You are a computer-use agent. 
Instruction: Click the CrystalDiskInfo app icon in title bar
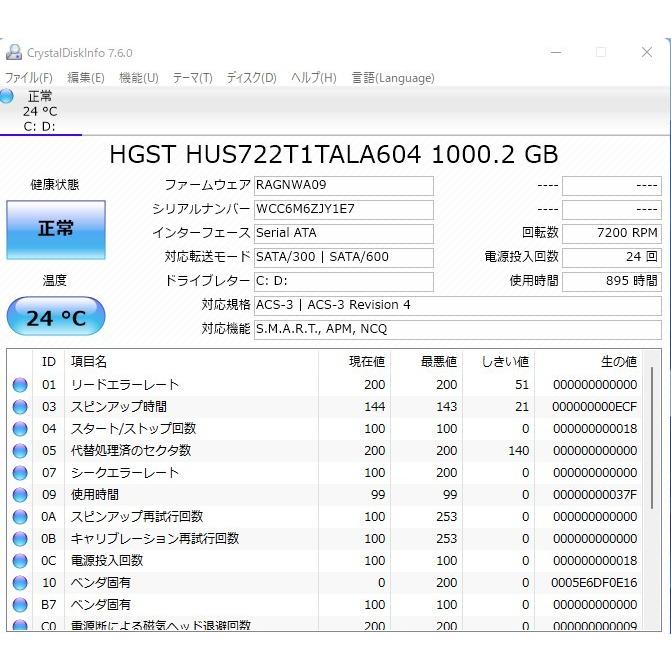pos(14,52)
